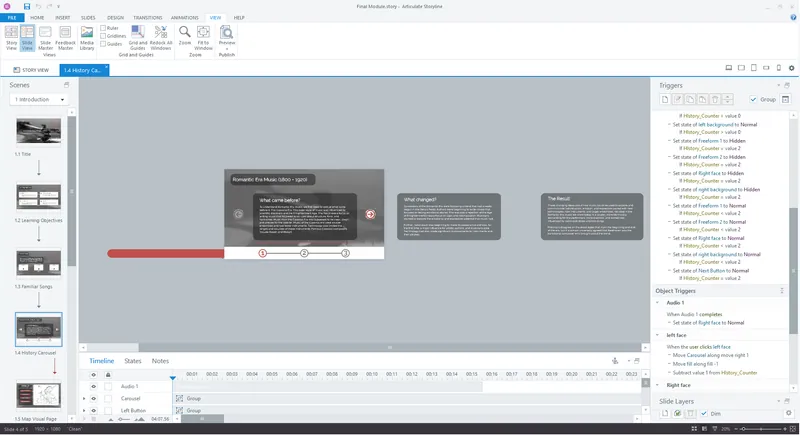The height and width of the screenshot is (435, 800).
Task: Open the Feedback Master view
Action: [x=65, y=38]
